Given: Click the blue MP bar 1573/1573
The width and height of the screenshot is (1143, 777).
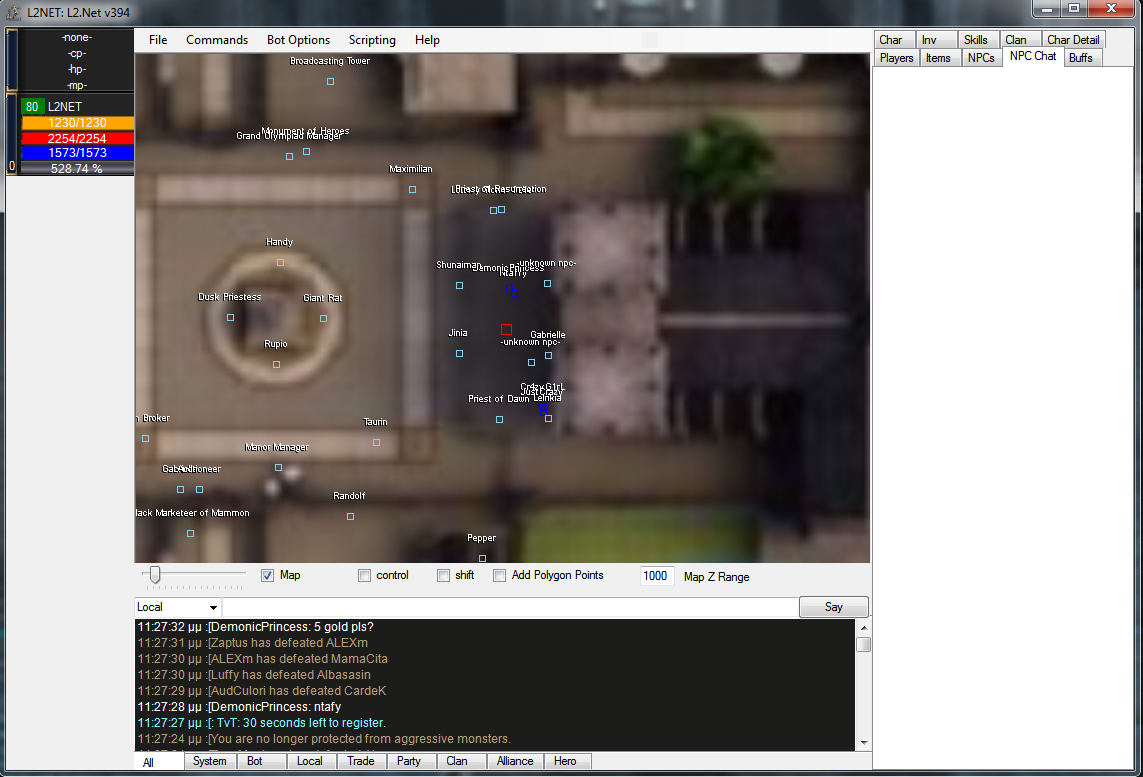Looking at the screenshot, I should 77,153.
